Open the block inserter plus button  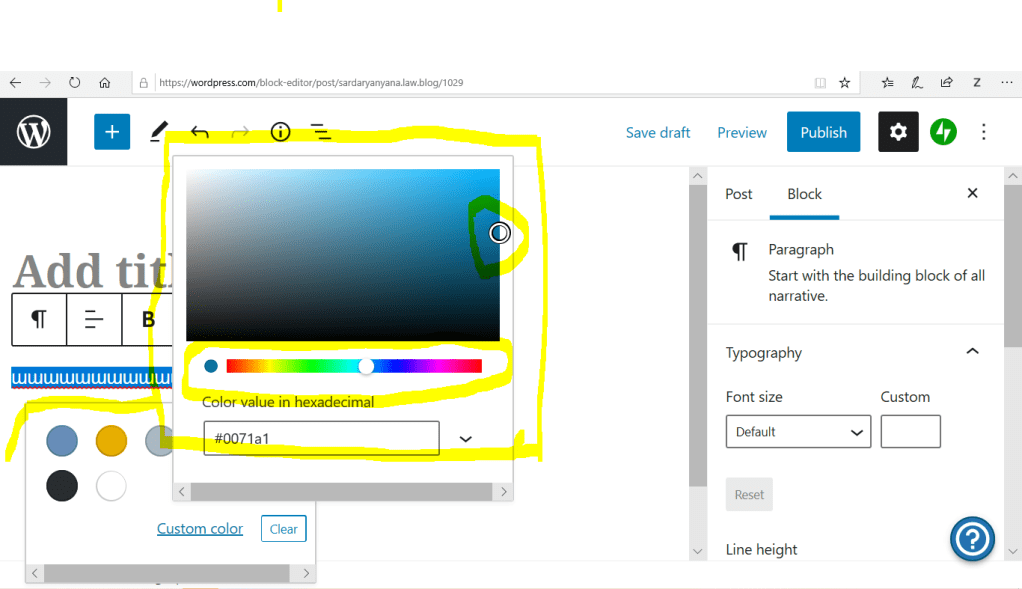tap(112, 132)
